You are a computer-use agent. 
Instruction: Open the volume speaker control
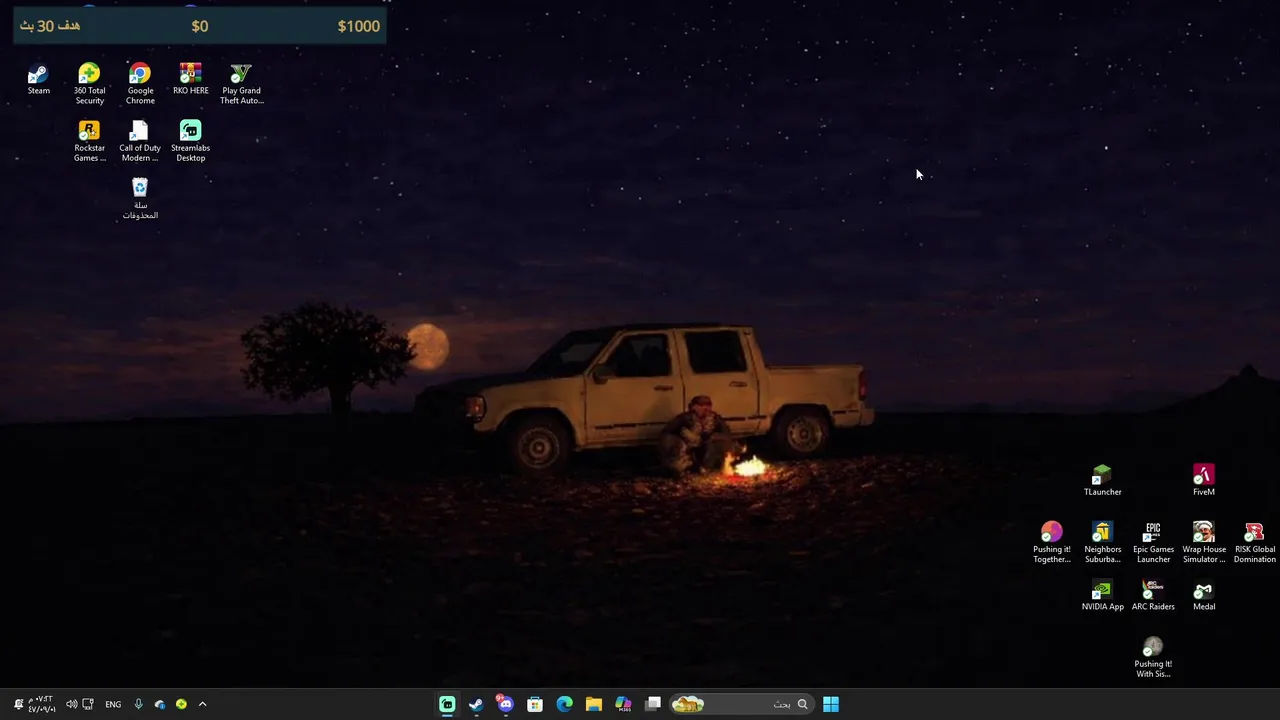click(x=71, y=704)
